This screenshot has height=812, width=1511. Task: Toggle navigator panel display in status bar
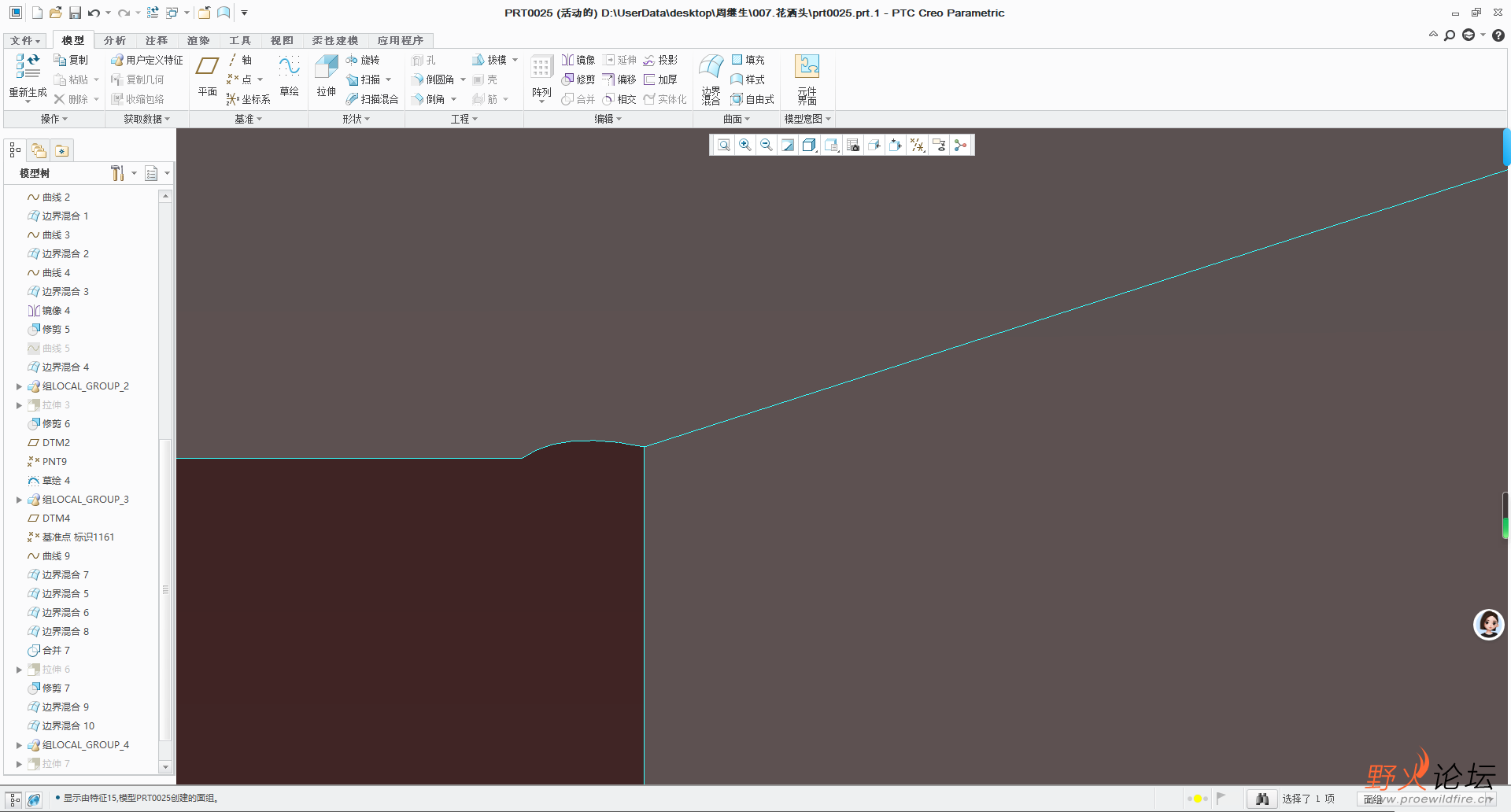click(x=15, y=799)
